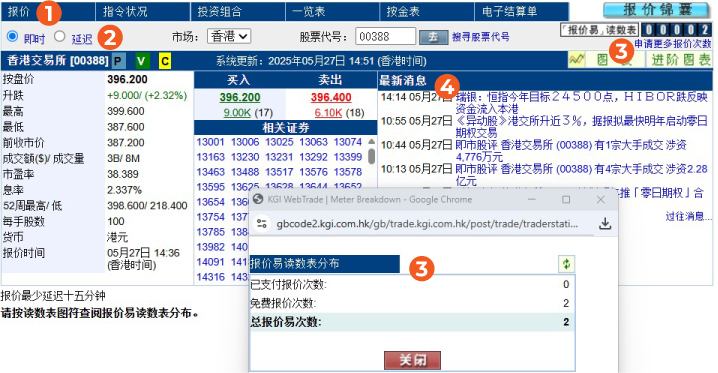
Task: Open related security 13063
Action: click(313, 142)
